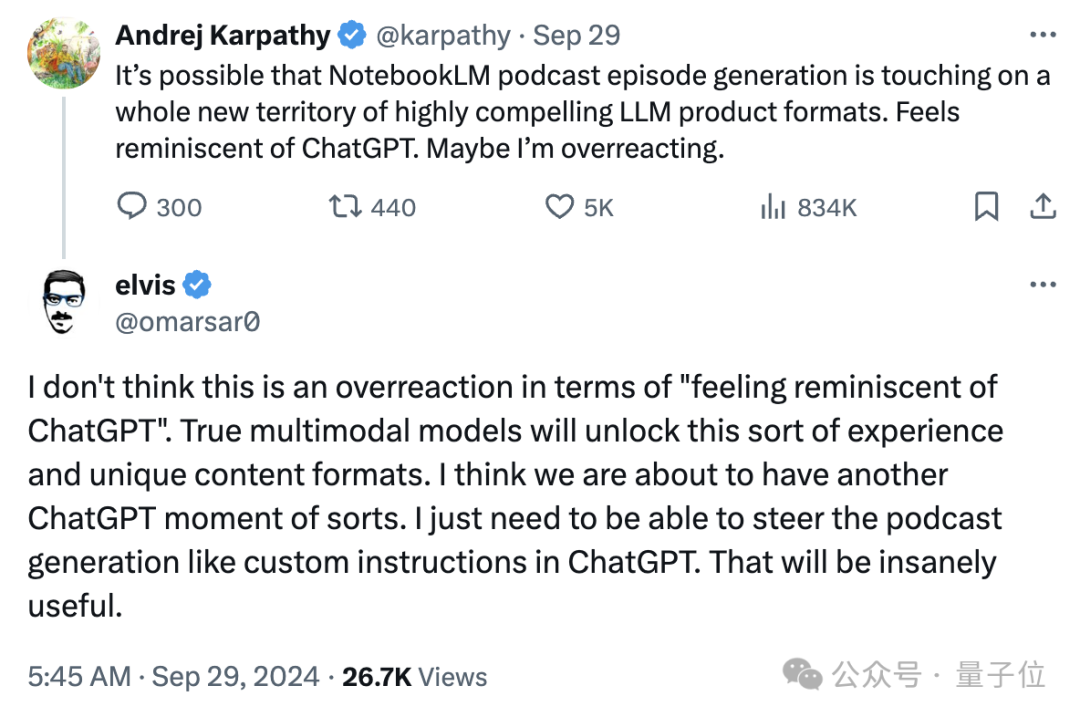Click the share icon on Karpathy's tweet
This screenshot has height=717, width=1080.
click(x=1043, y=206)
